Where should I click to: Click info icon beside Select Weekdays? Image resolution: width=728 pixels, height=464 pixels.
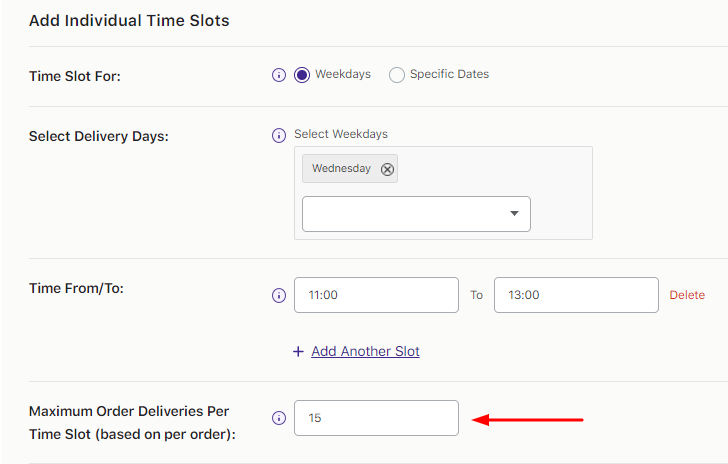[279, 135]
